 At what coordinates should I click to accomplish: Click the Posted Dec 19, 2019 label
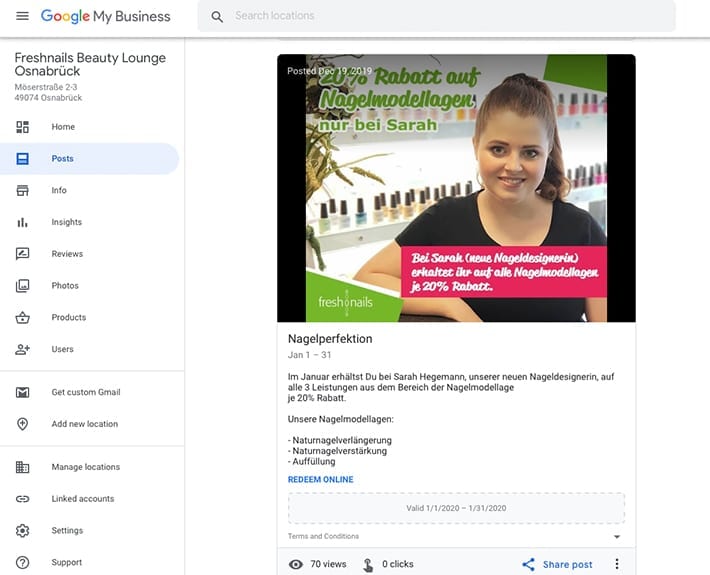click(330, 71)
